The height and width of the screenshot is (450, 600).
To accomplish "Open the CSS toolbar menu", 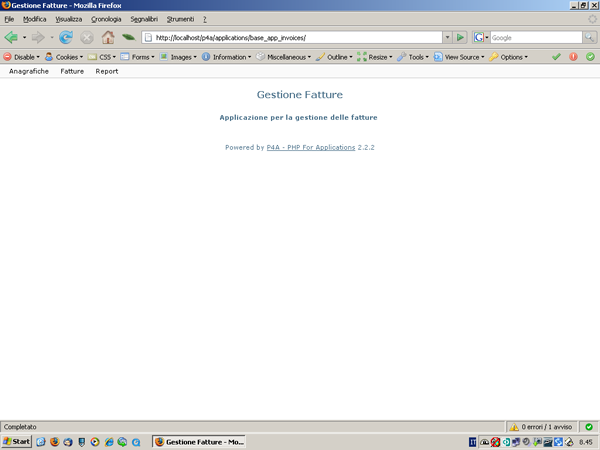I will coord(101,57).
